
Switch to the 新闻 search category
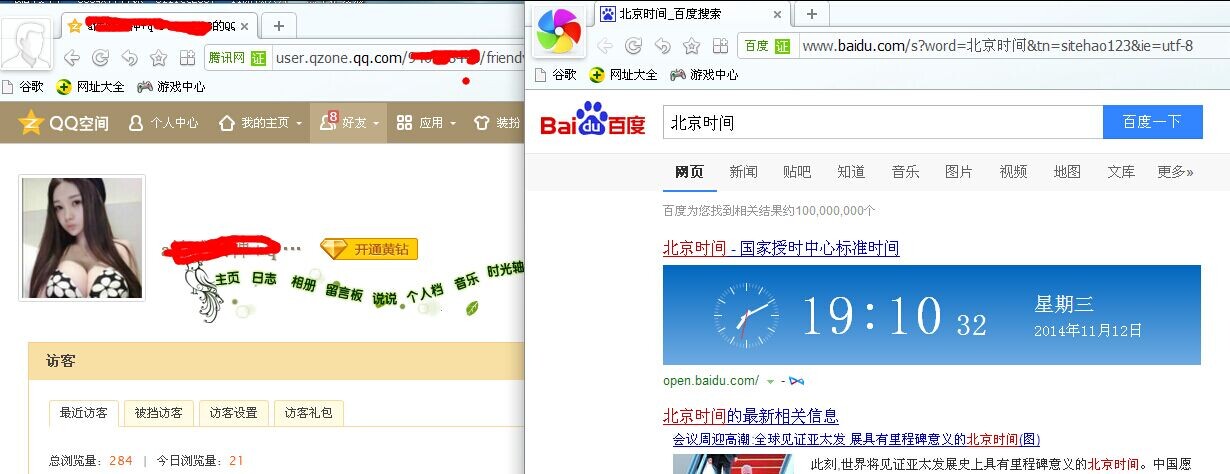pos(743,172)
